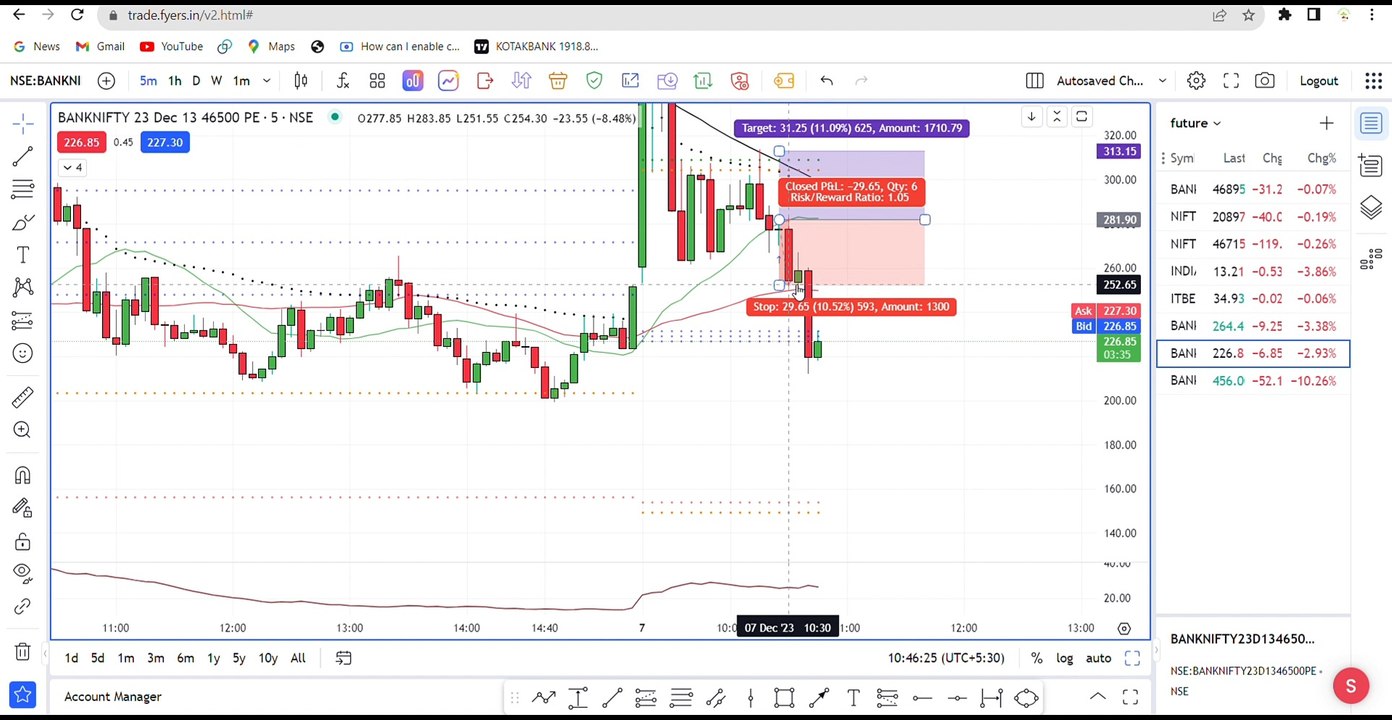
Task: Open the fx indicators menu
Action: 342,81
